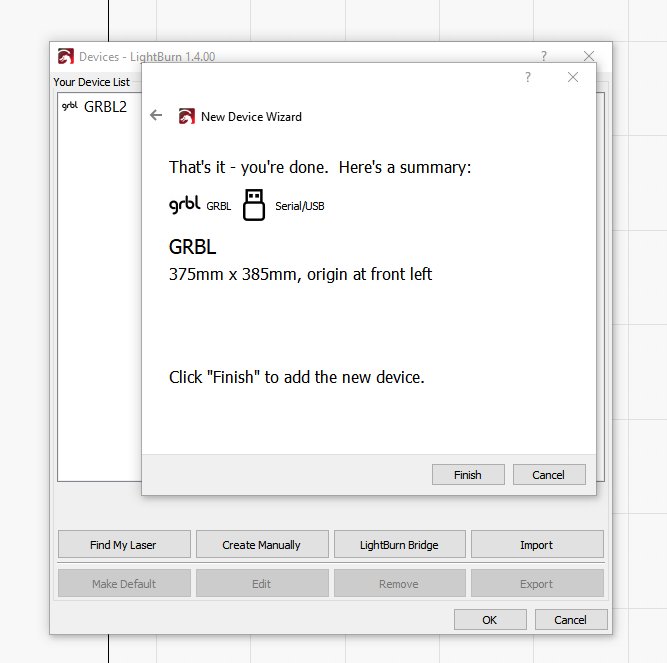Go back using the wizard back arrow
This screenshot has width=667, height=663.
[156, 115]
